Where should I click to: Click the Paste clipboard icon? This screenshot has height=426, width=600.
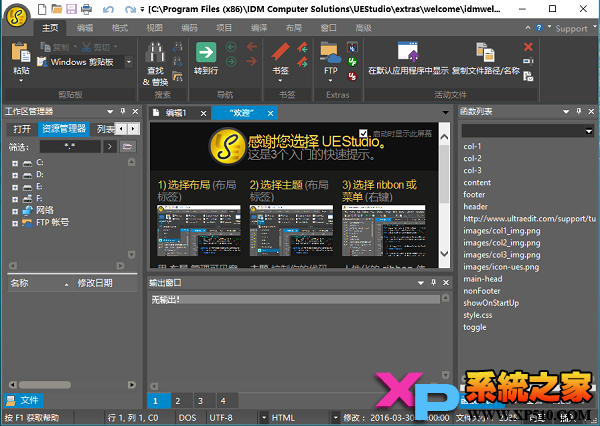click(x=21, y=52)
